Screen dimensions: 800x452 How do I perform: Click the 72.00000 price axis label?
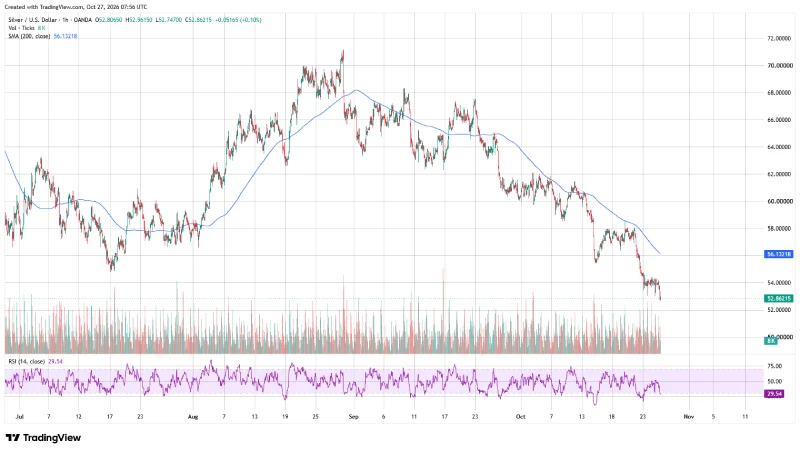coord(780,38)
